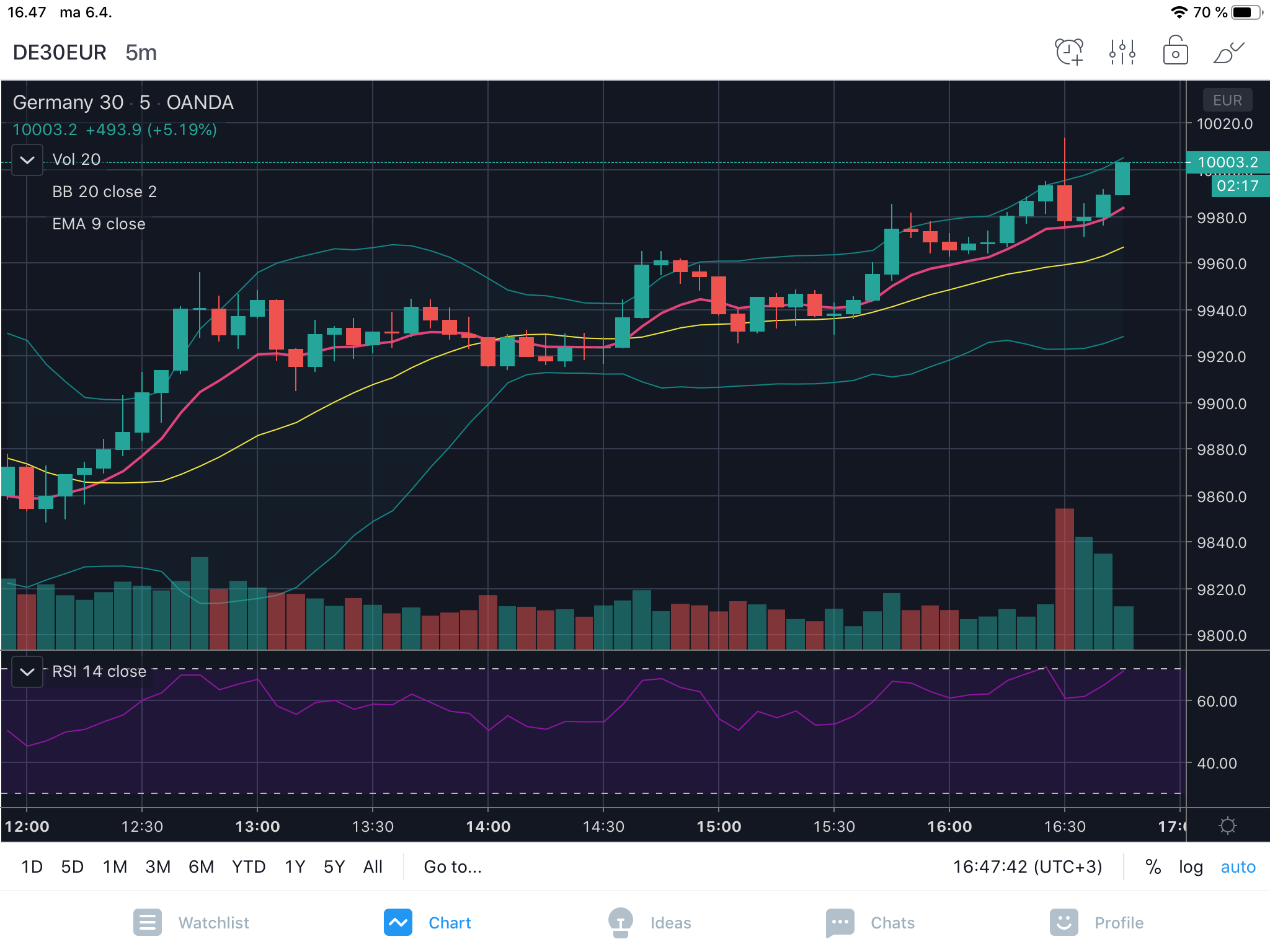Tap the 10003.2 current price label
This screenshot has width=1270, height=952.
point(1227,162)
